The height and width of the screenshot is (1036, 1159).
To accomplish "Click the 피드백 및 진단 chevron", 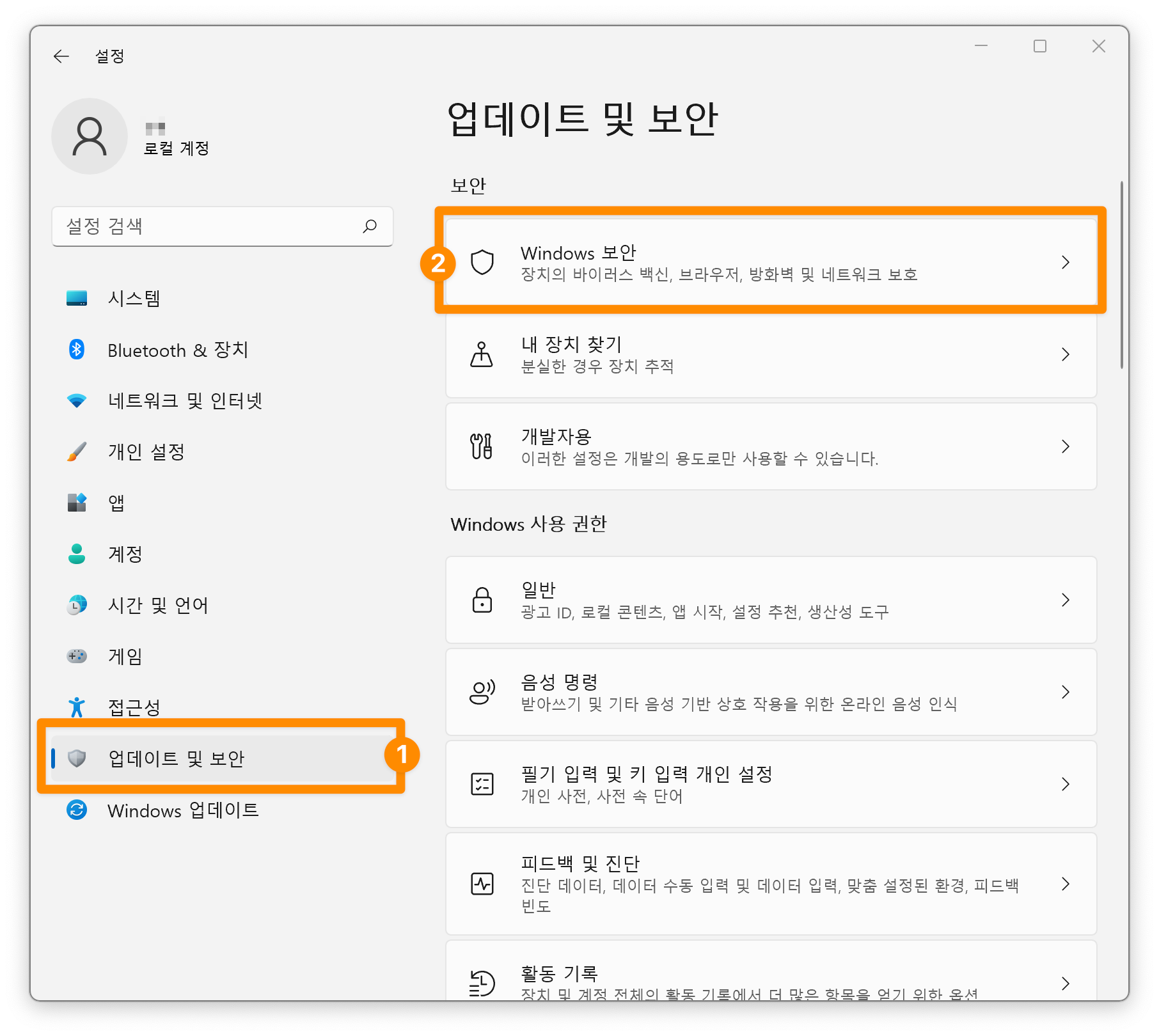I will pos(1066,884).
